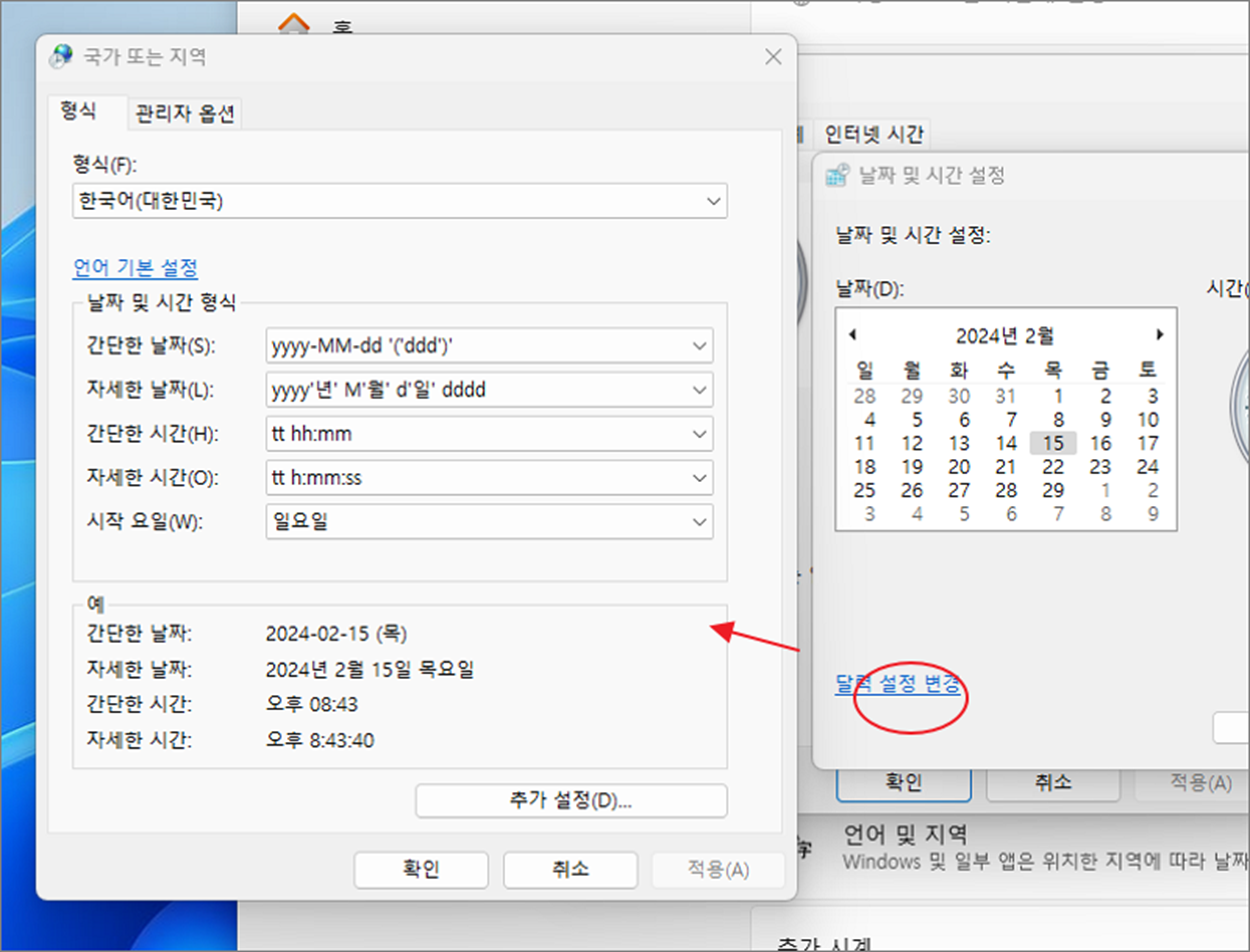
Task: Click the 오후 8:43:40 example value
Action: pyautogui.click(x=319, y=741)
